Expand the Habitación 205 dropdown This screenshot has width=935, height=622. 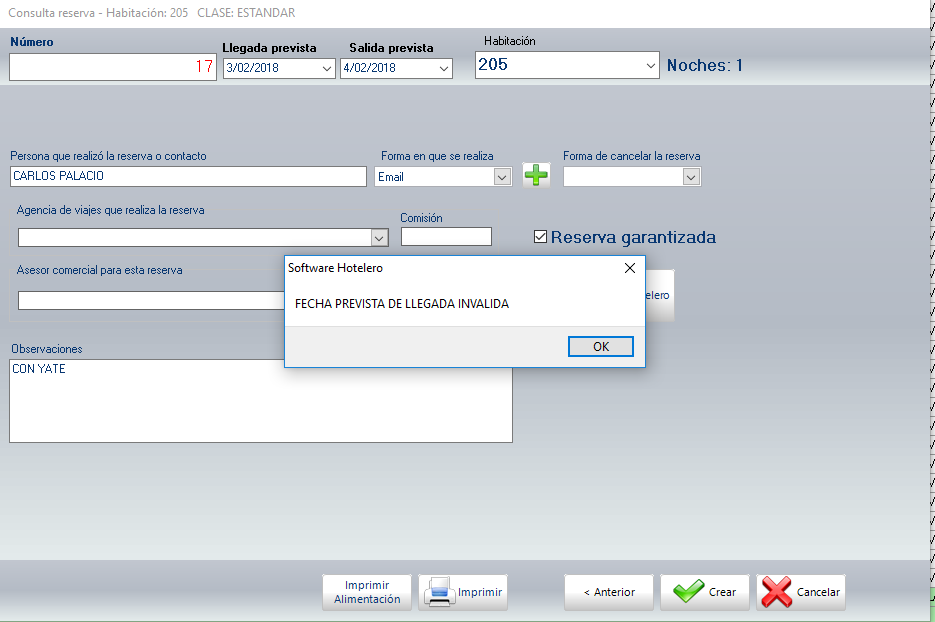[651, 66]
